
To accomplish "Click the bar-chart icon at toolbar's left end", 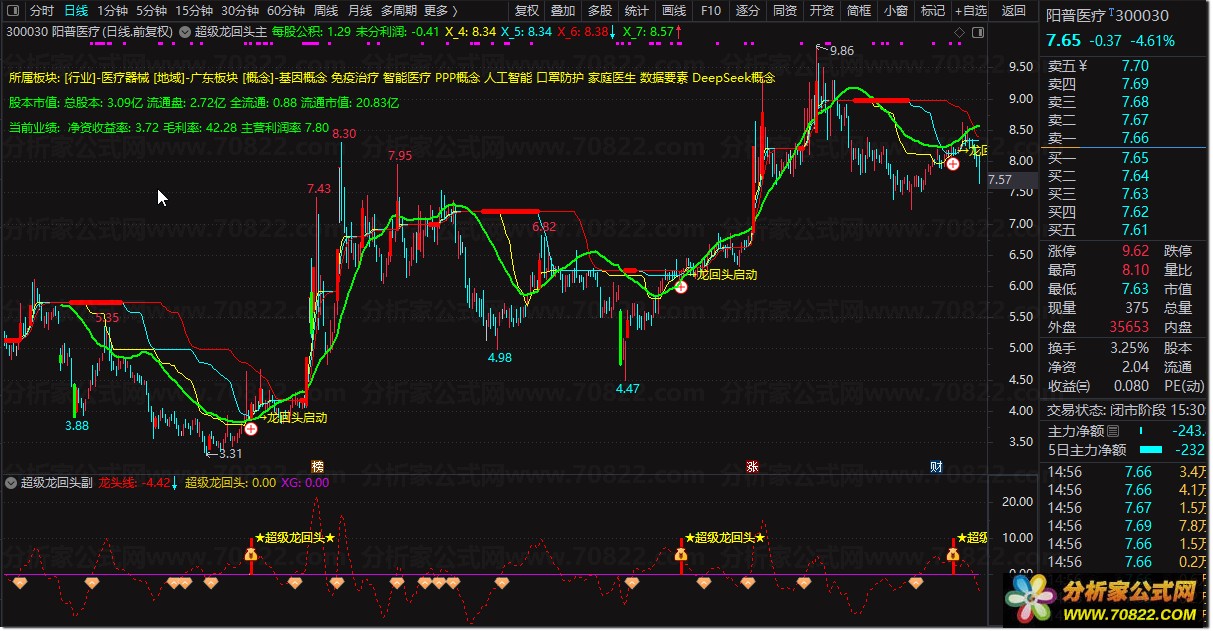I will click(14, 11).
